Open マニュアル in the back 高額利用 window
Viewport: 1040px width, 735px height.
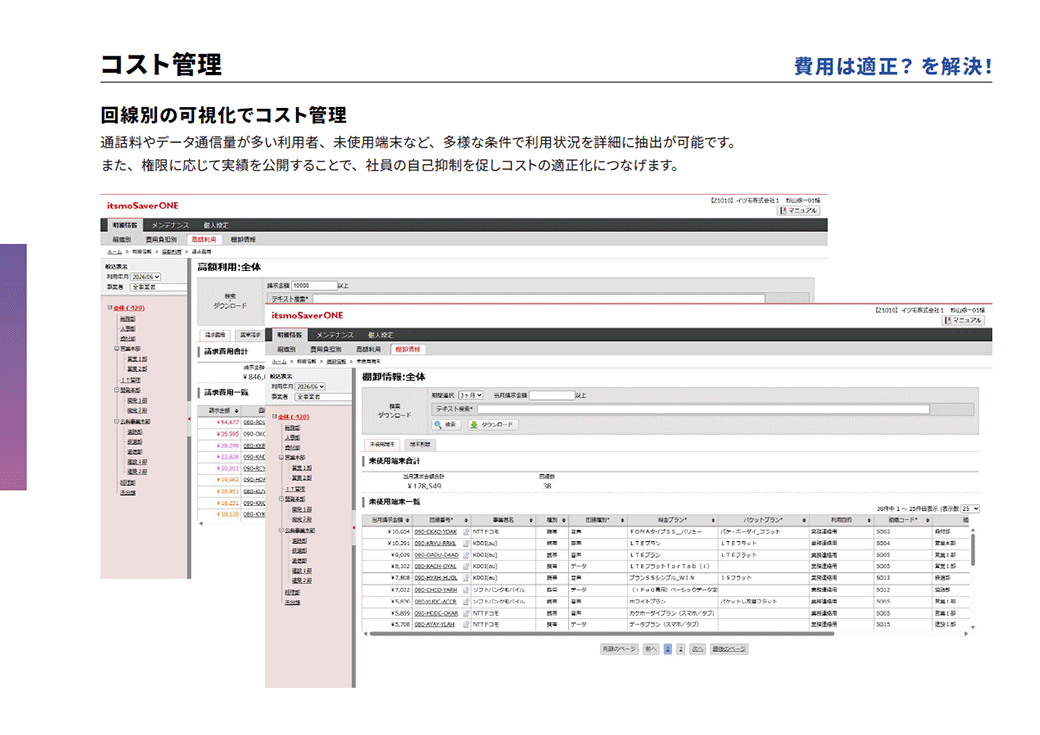coord(799,211)
